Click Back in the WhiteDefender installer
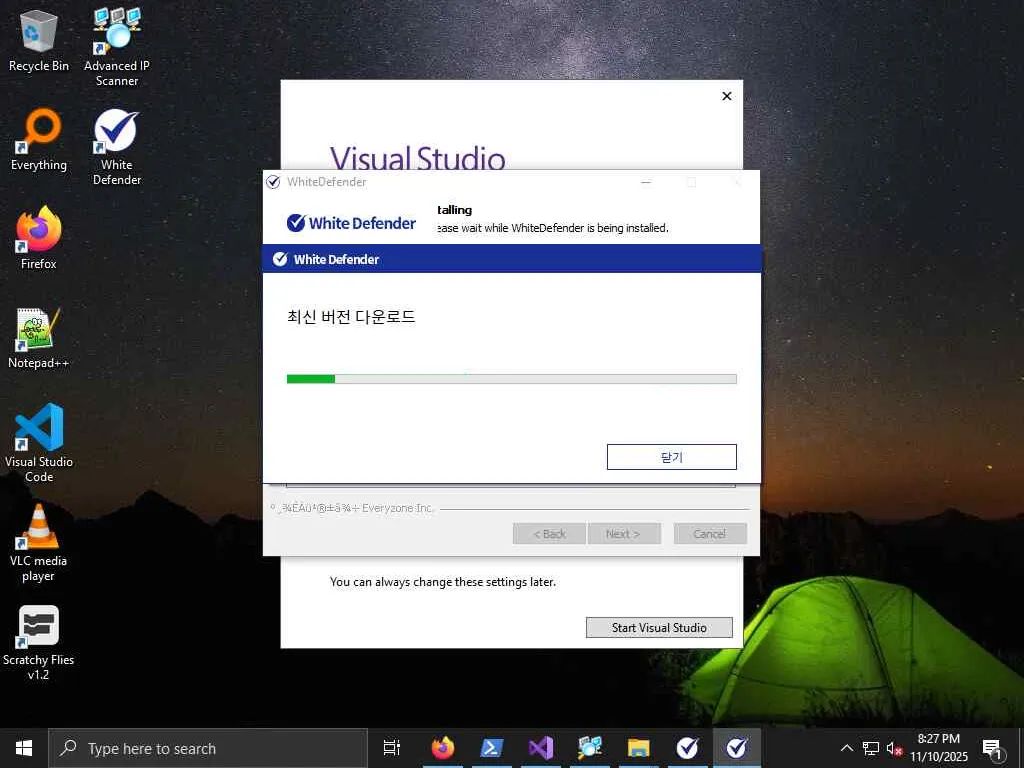Image resolution: width=1024 pixels, height=768 pixels. [549, 534]
